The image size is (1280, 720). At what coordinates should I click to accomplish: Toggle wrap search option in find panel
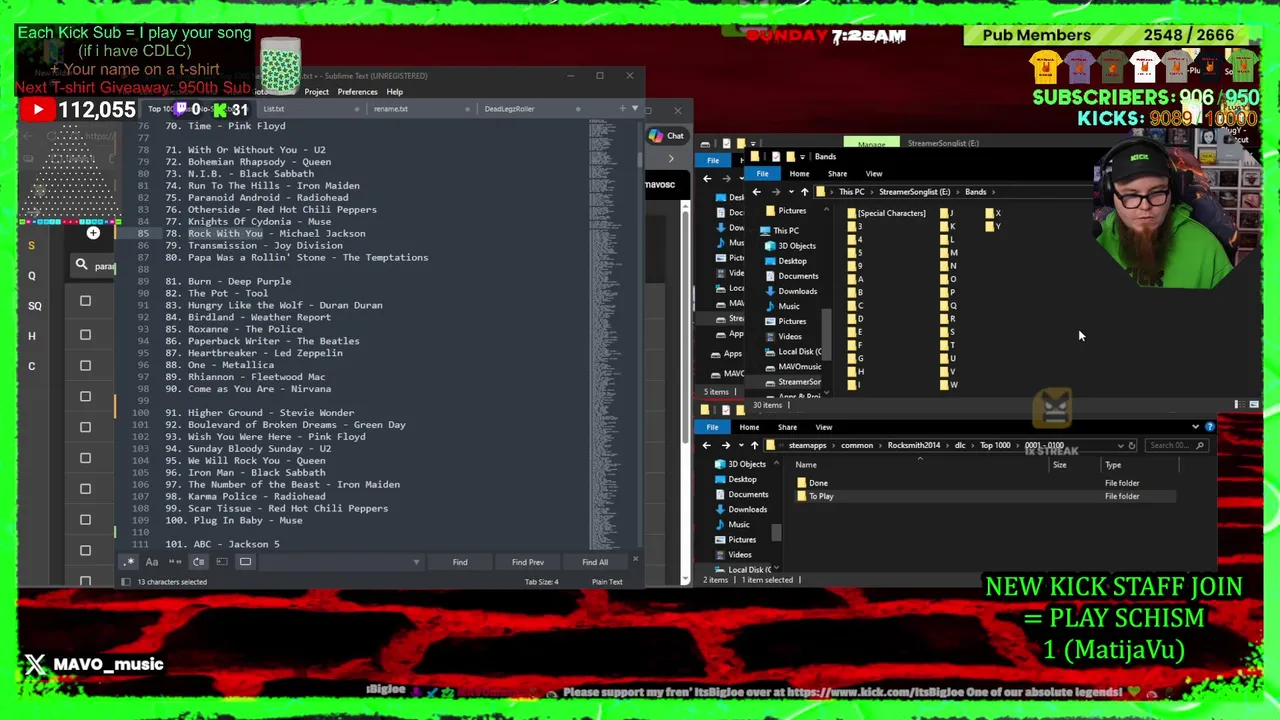coord(199,562)
